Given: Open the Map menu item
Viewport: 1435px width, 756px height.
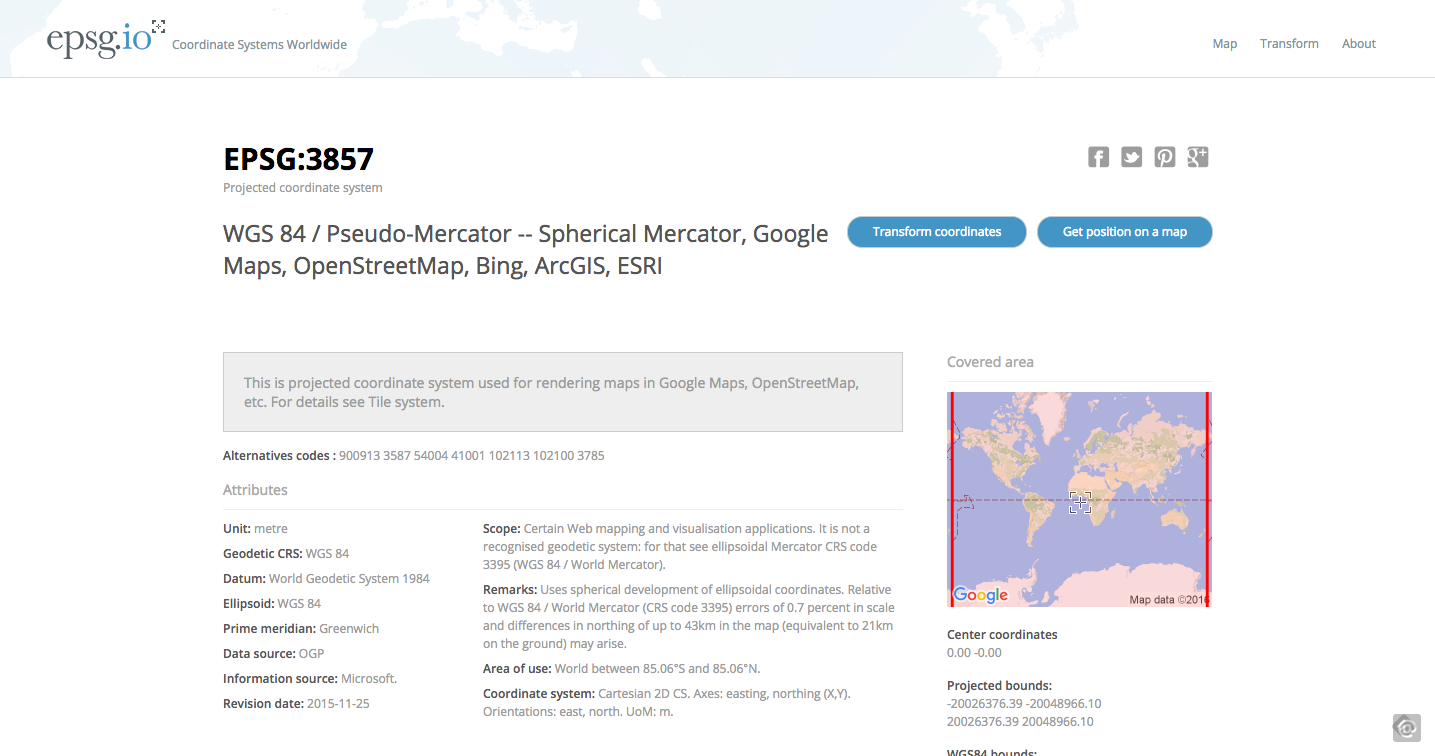Looking at the screenshot, I should click(1225, 44).
